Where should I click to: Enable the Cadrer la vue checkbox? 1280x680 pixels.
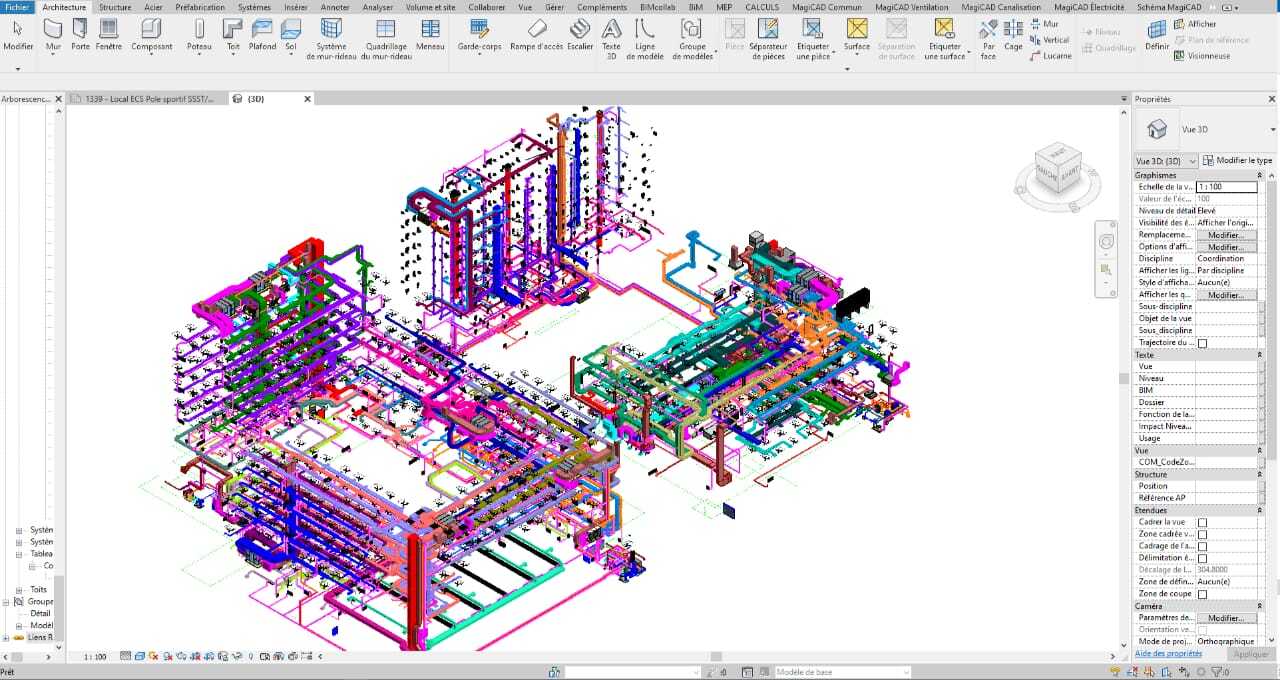1202,523
